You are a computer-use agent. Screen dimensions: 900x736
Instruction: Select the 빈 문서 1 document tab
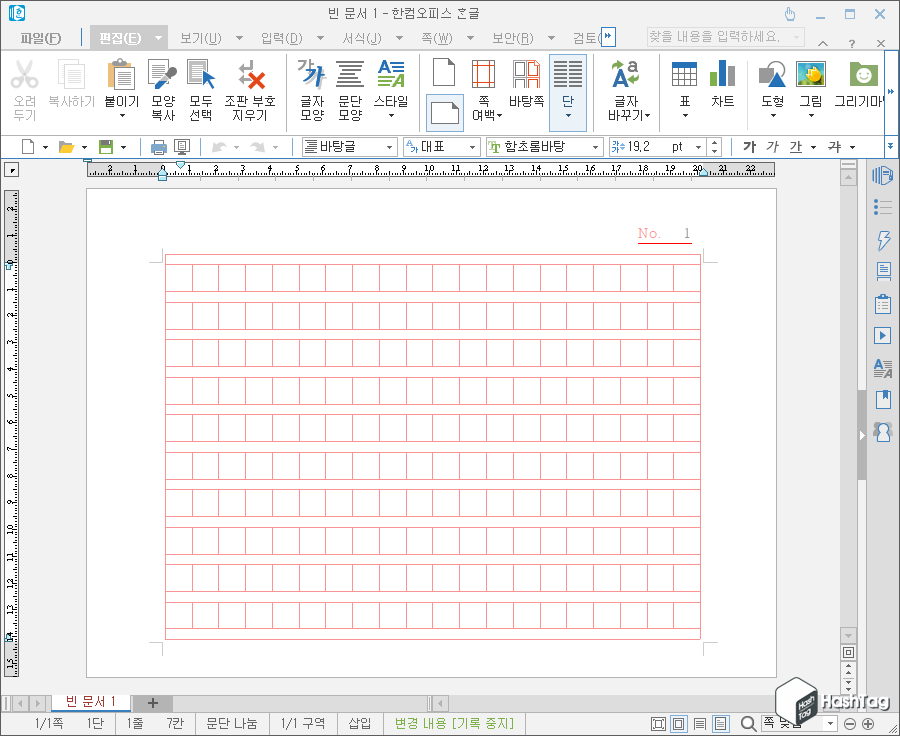click(x=91, y=702)
